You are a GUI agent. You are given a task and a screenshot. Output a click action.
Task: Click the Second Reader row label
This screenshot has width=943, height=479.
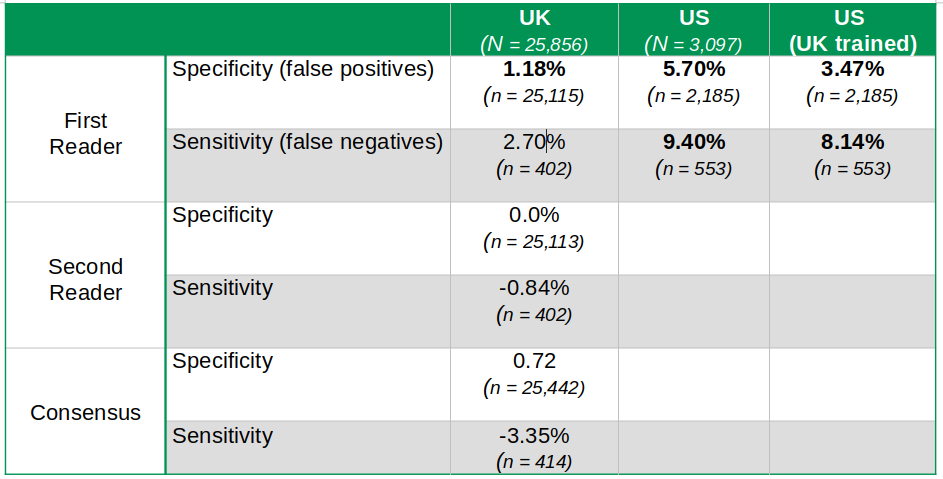pyautogui.click(x=86, y=279)
